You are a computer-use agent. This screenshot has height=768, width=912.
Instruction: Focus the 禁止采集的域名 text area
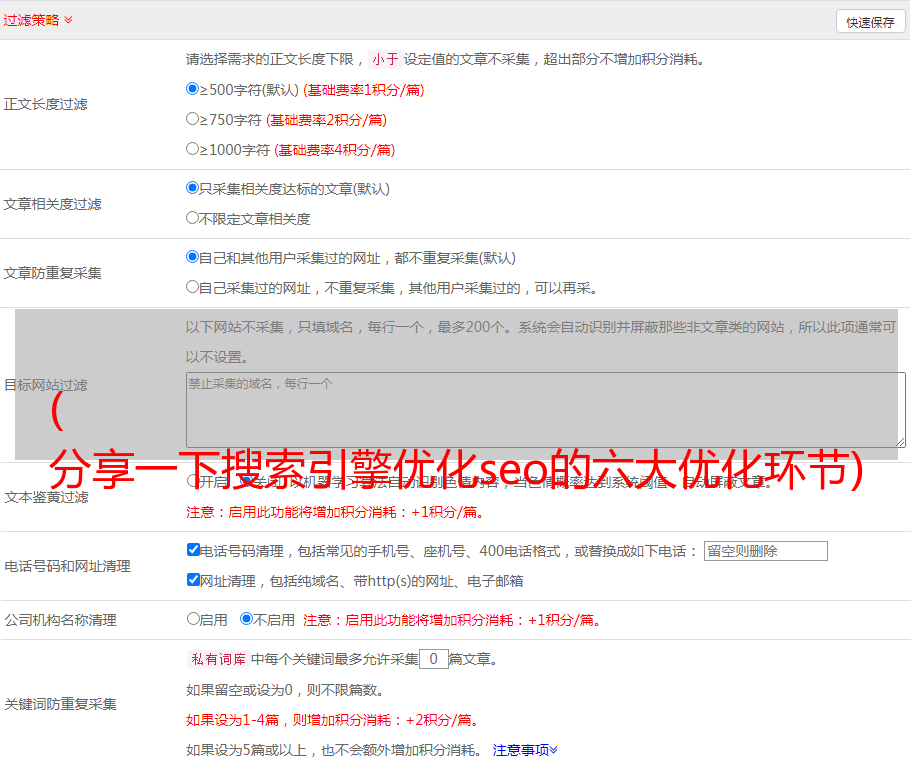545,410
